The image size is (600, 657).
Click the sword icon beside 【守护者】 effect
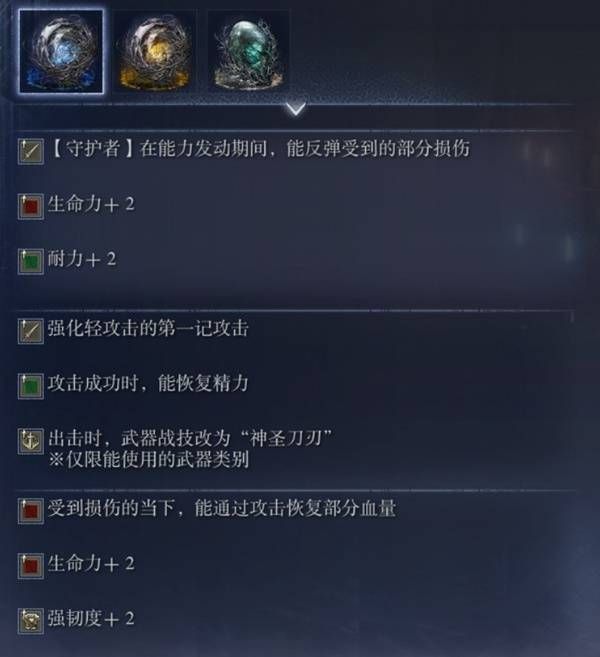[31, 151]
